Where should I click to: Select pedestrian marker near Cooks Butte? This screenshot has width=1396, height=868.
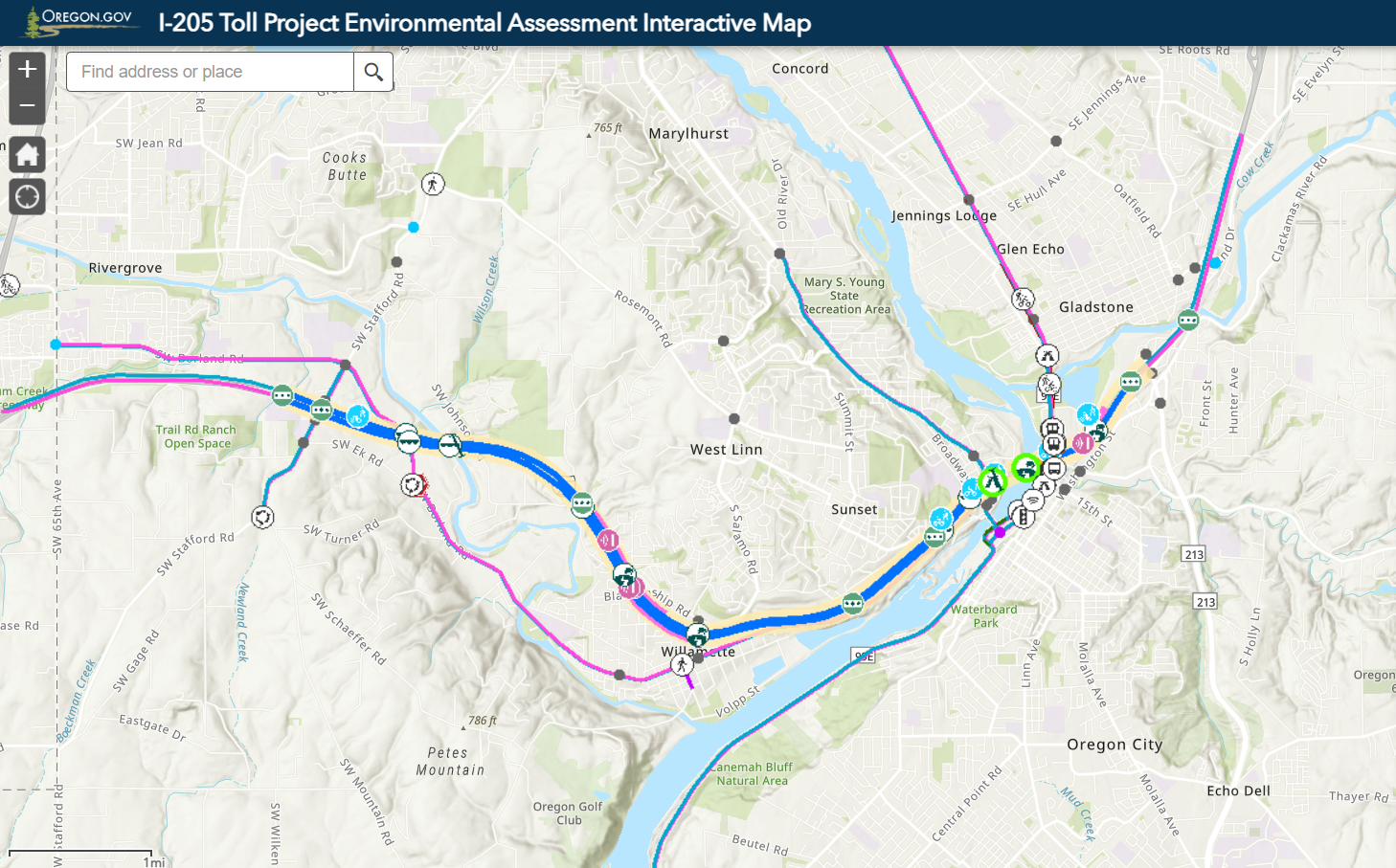433,184
